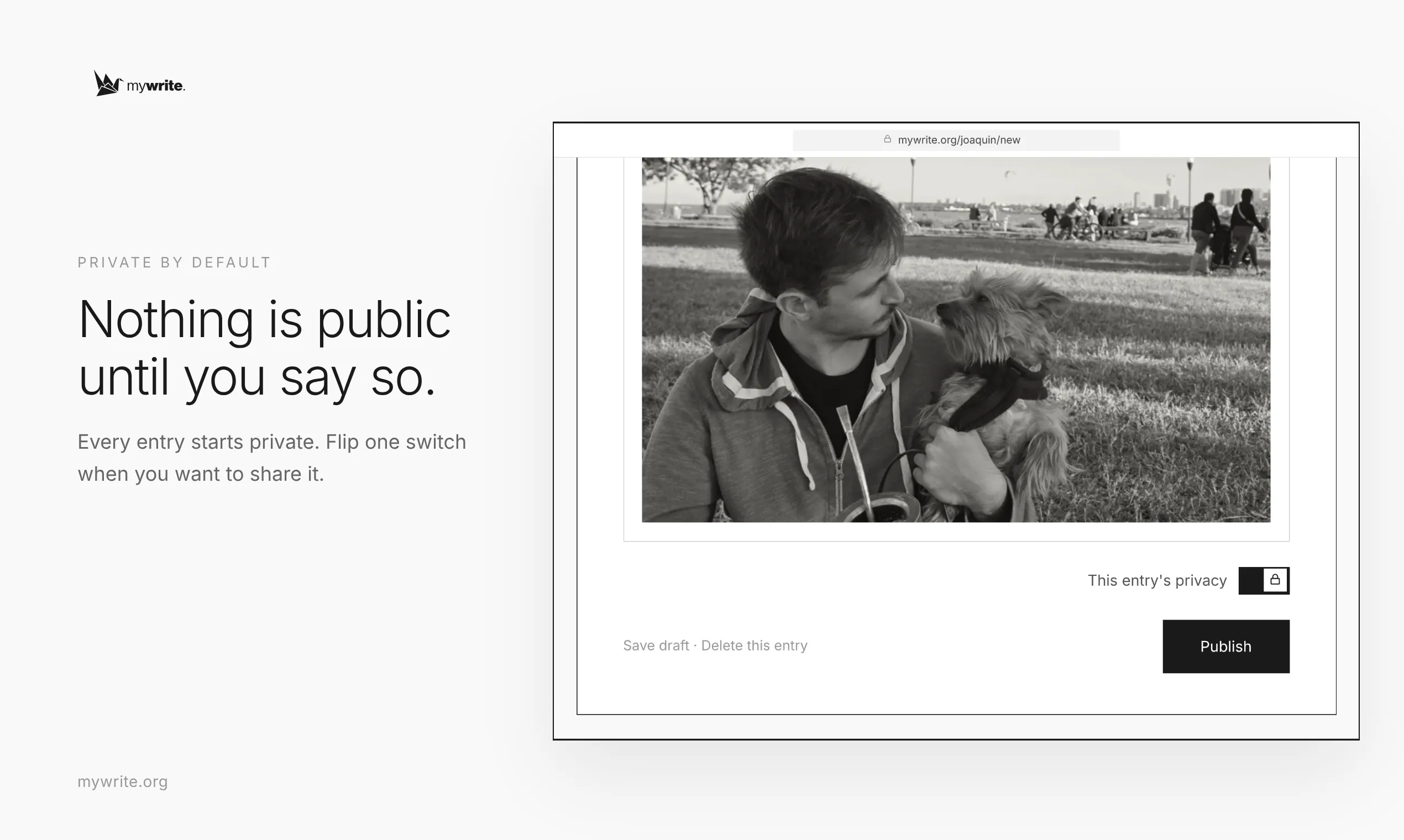Click the Publish button
This screenshot has width=1404, height=840.
[1225, 647]
